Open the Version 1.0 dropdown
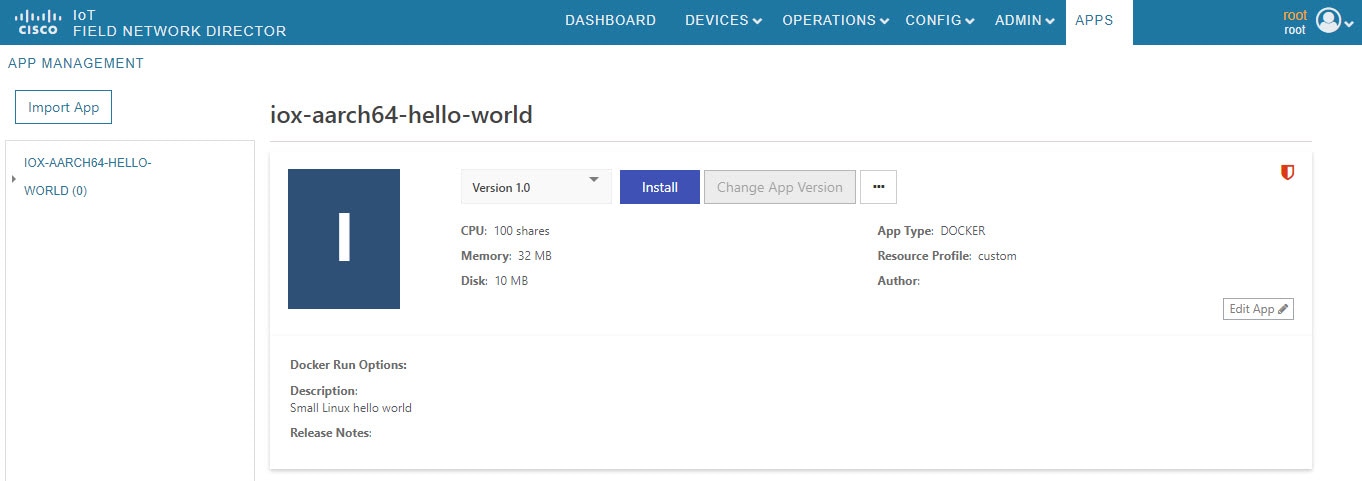 [536, 187]
